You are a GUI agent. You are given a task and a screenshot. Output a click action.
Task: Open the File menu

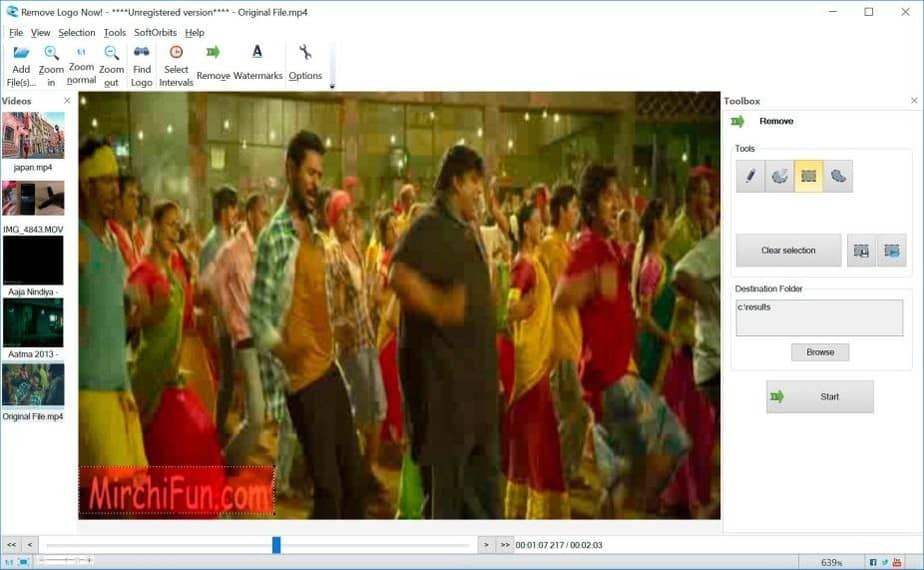(16, 32)
